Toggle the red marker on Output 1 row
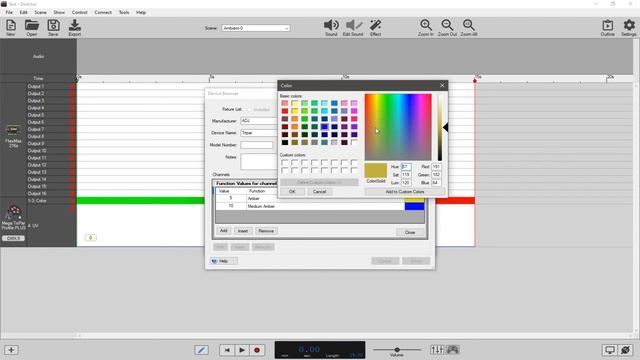This screenshot has width=640, height=360. coord(72,87)
